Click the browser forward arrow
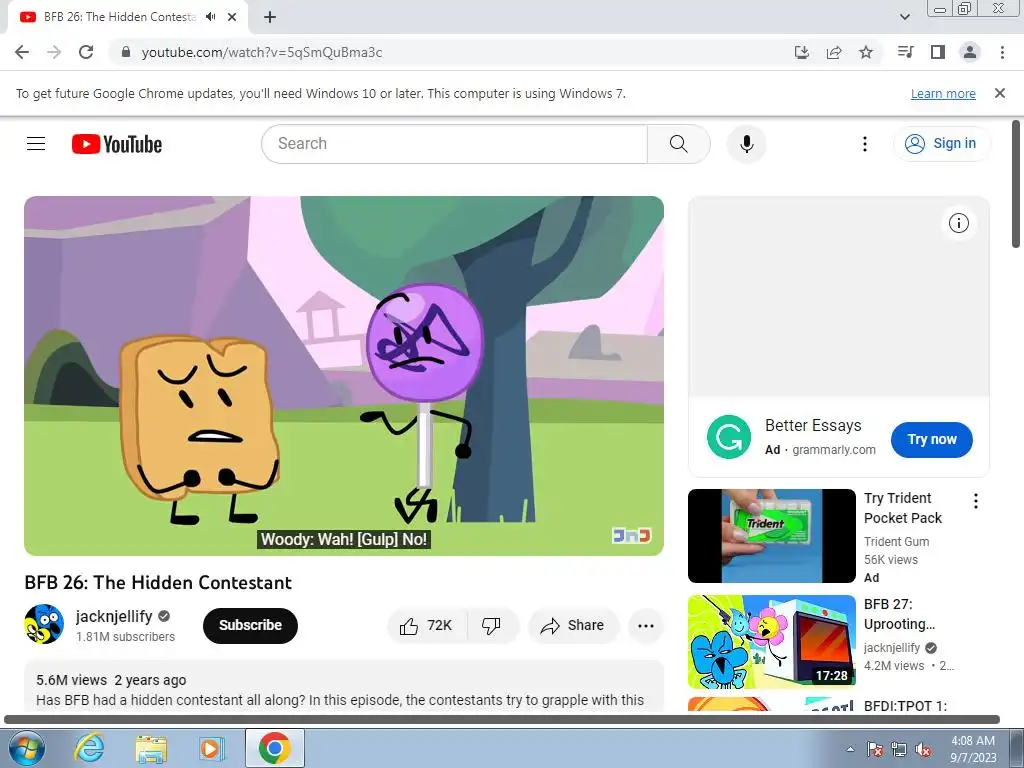The width and height of the screenshot is (1024, 768). coord(54,52)
